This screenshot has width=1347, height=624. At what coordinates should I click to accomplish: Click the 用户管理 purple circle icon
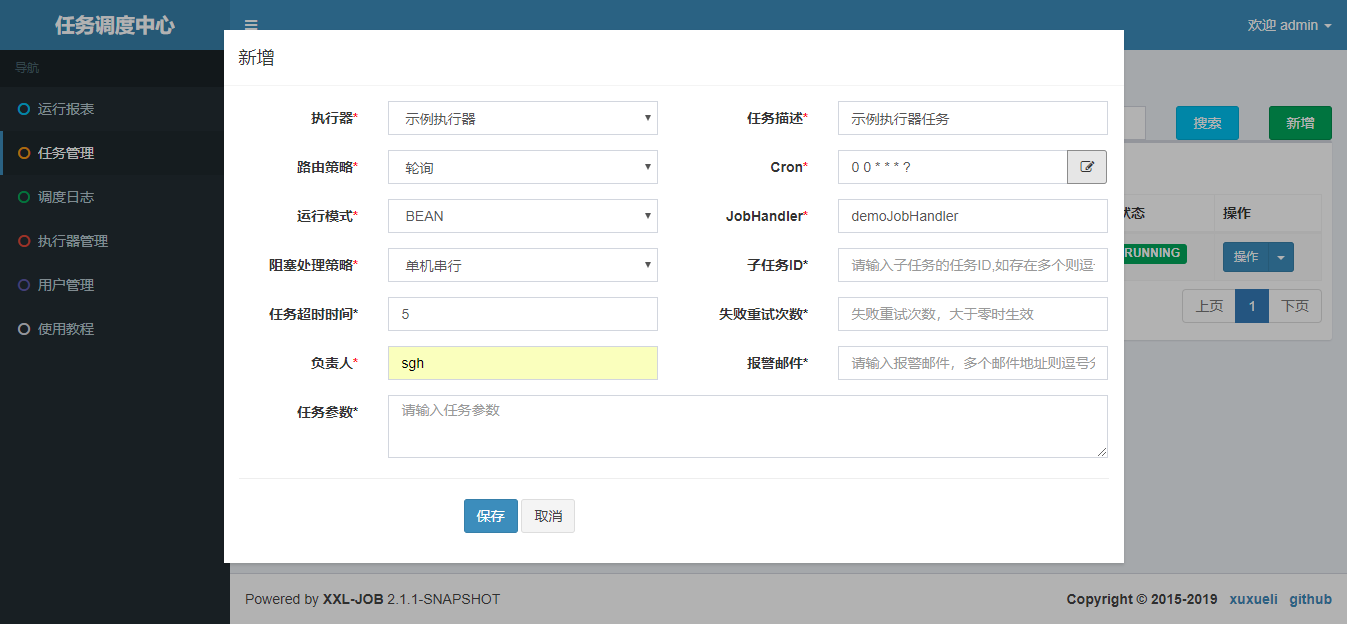(x=24, y=285)
